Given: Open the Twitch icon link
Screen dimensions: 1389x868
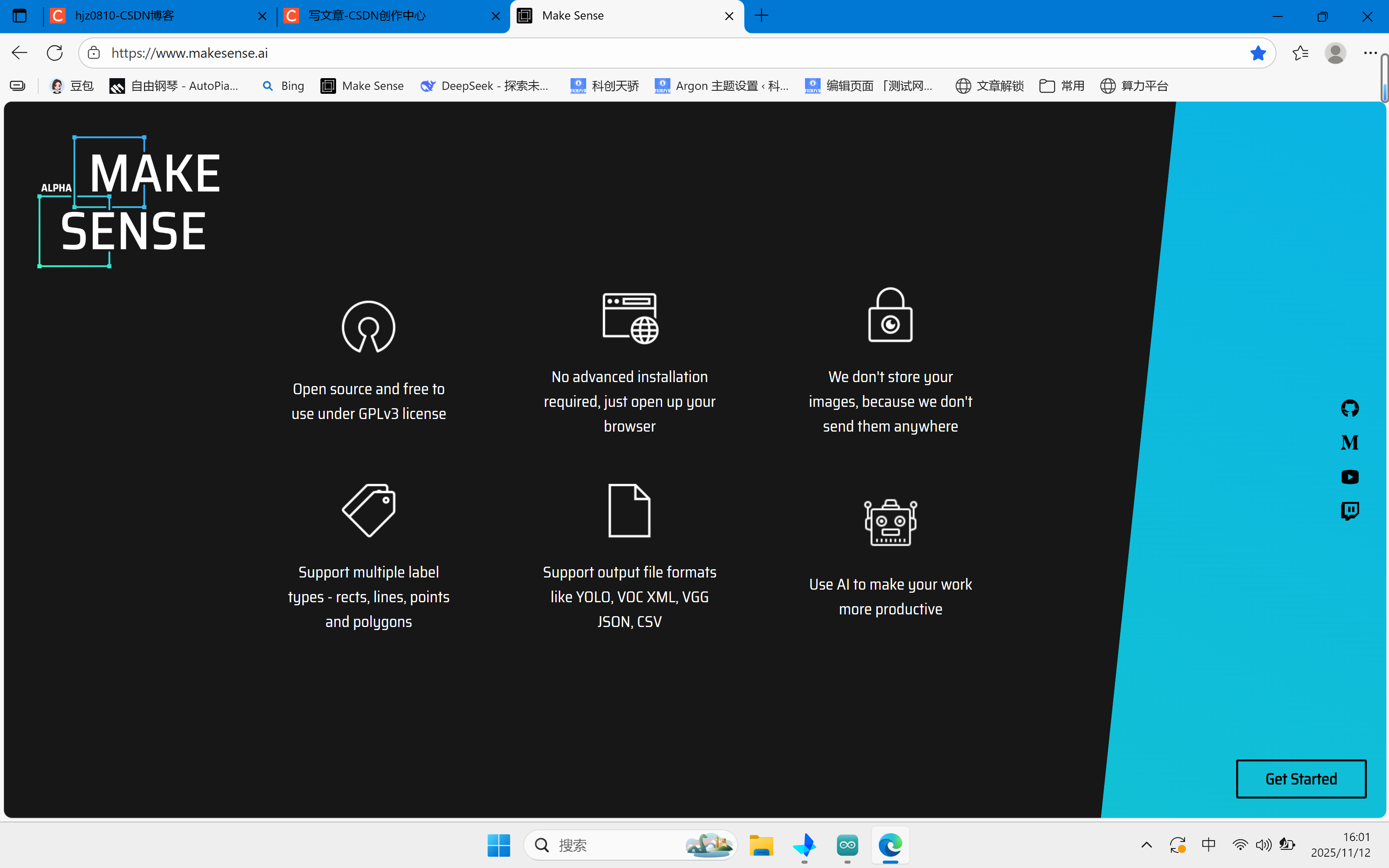Looking at the screenshot, I should (x=1349, y=511).
